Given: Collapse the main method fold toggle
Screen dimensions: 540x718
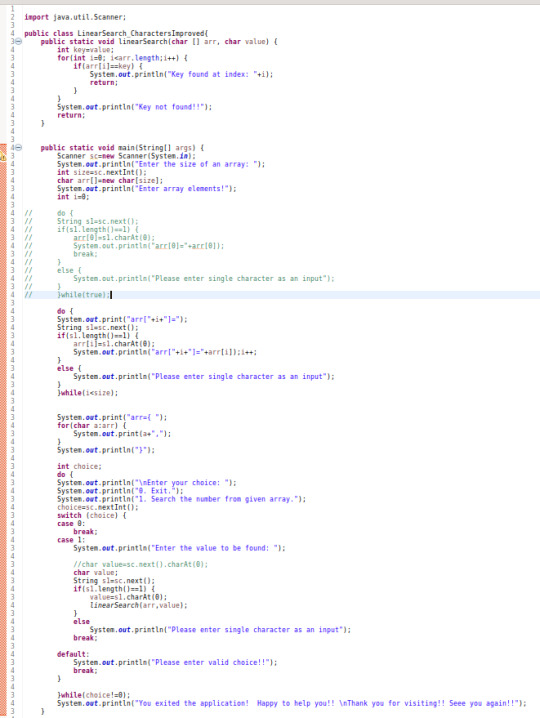Looking at the screenshot, I should coord(18,148).
